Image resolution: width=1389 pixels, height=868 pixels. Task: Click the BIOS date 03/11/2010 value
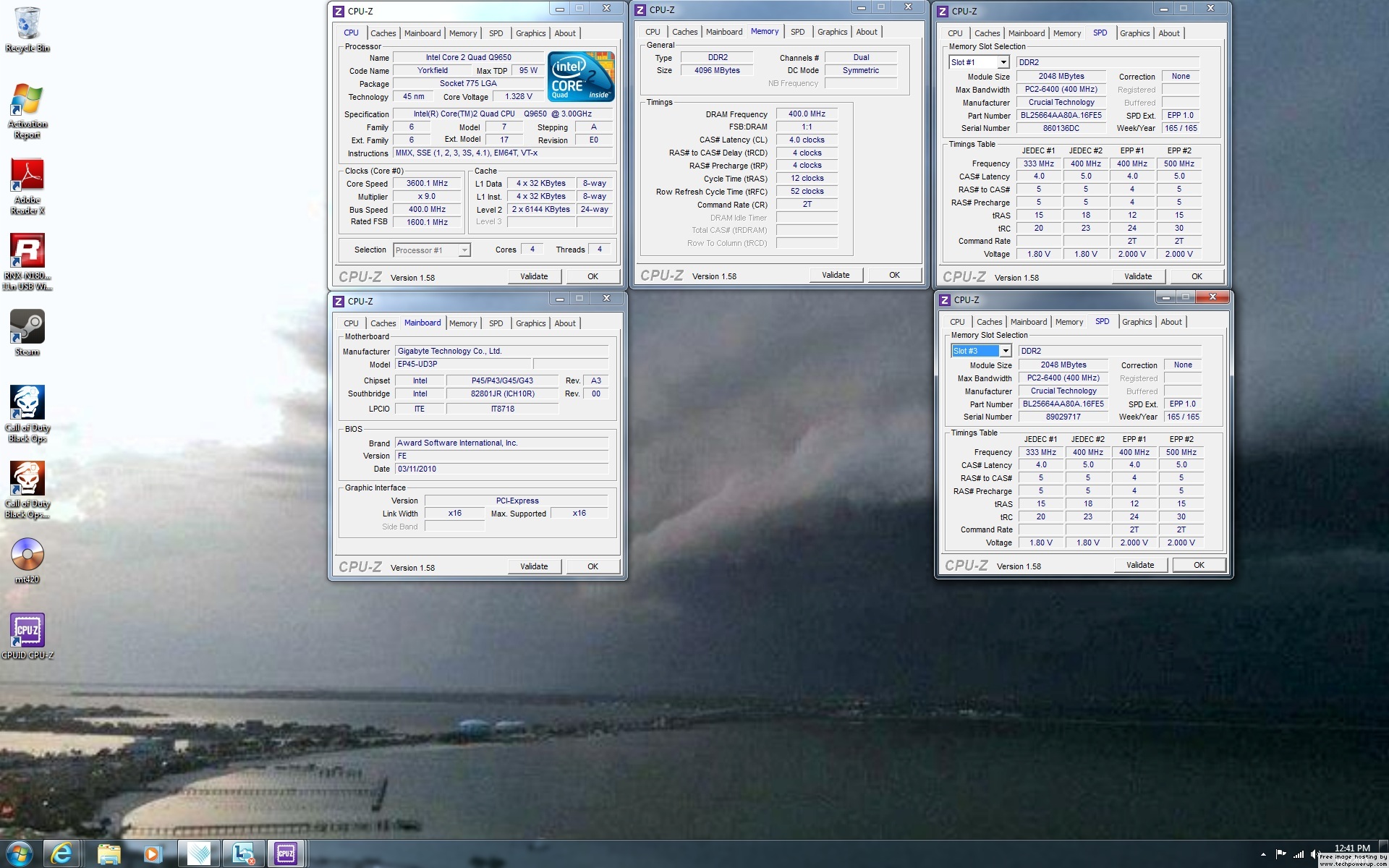point(501,469)
